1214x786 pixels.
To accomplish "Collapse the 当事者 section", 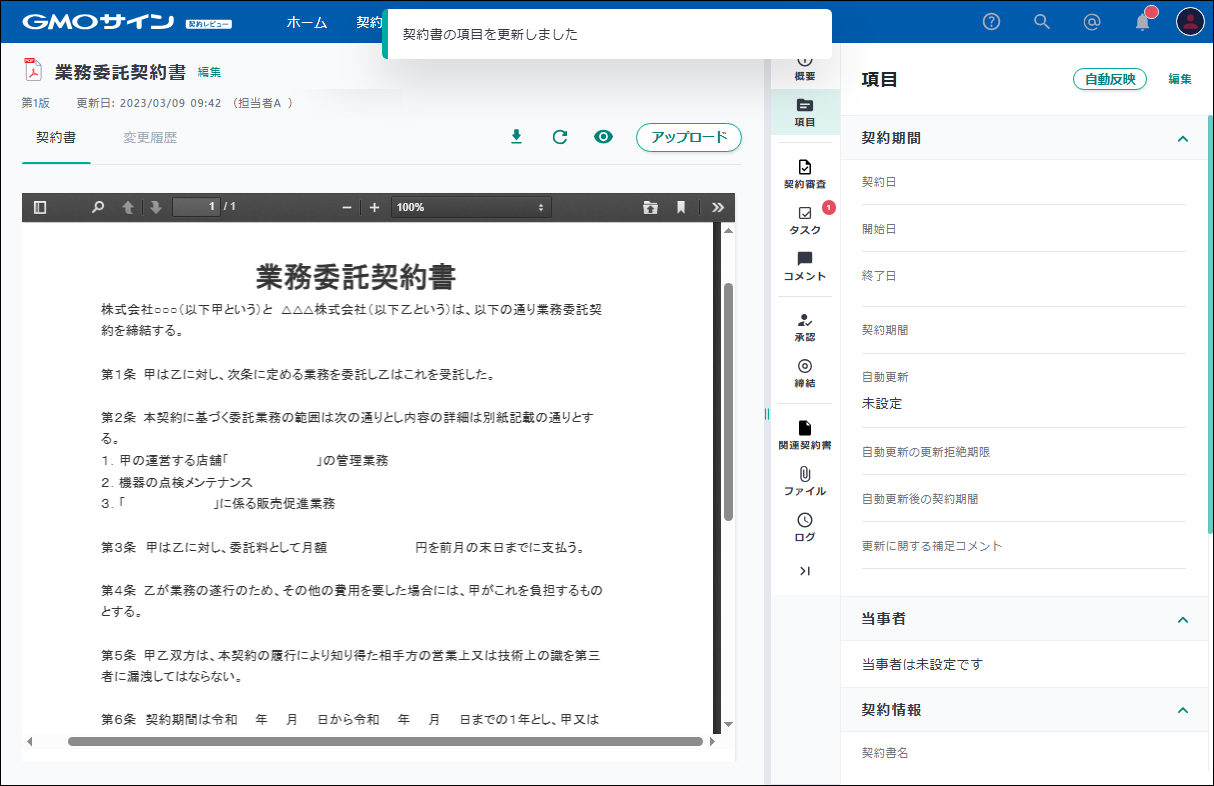I will coord(1183,620).
